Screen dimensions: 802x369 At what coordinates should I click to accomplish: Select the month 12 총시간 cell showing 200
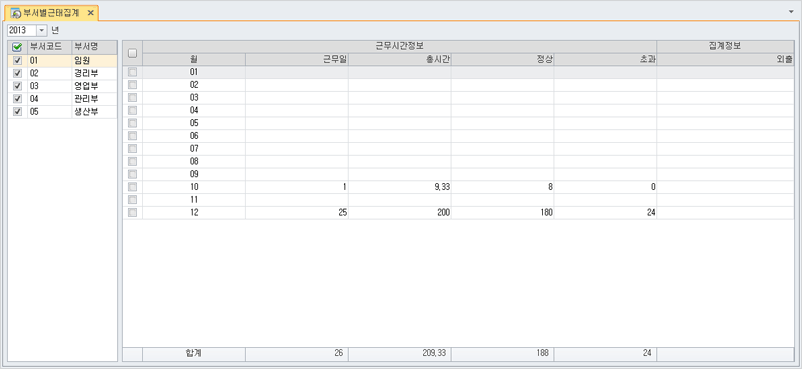tap(399, 212)
